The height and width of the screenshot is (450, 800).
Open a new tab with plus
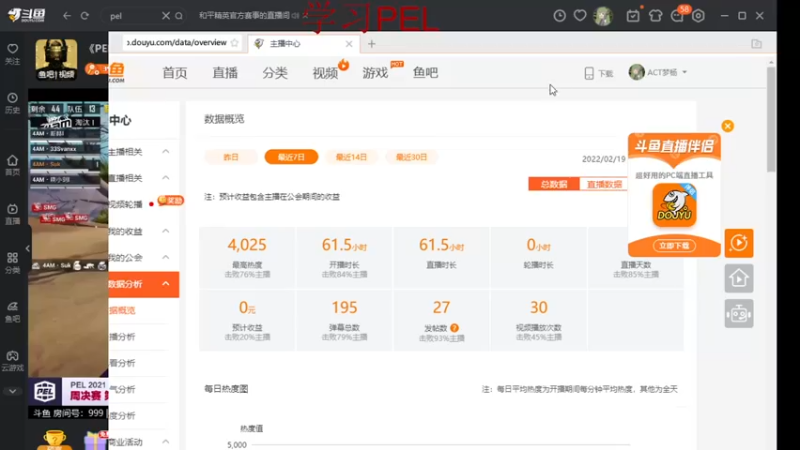(x=371, y=44)
